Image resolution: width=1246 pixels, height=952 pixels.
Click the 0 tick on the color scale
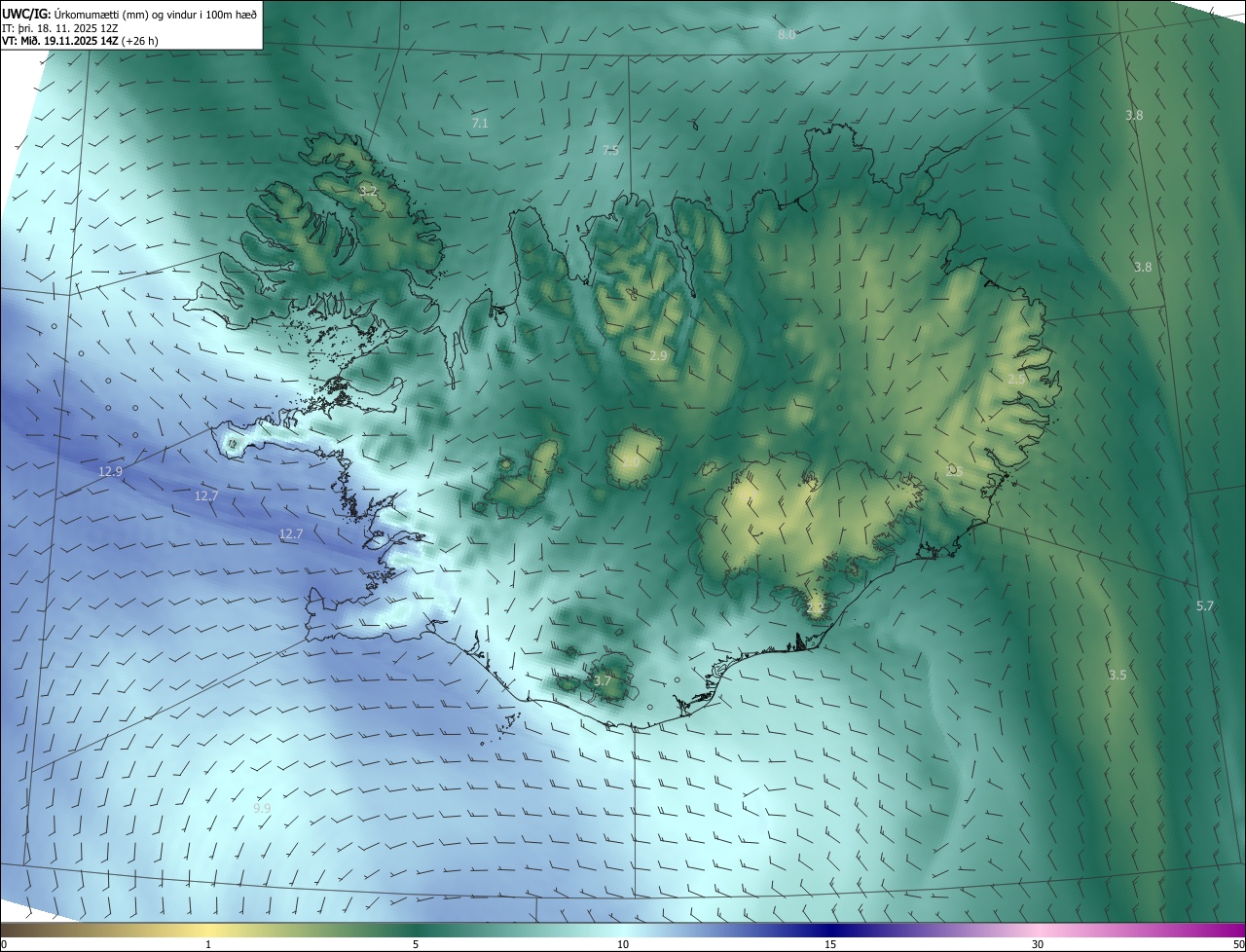click(4, 944)
